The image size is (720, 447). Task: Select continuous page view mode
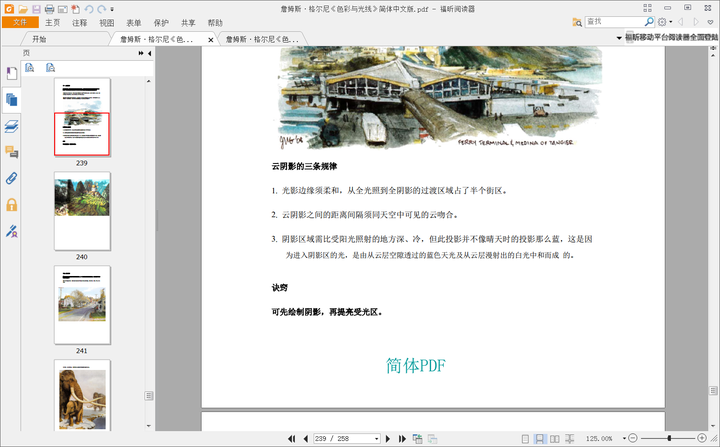click(540, 439)
